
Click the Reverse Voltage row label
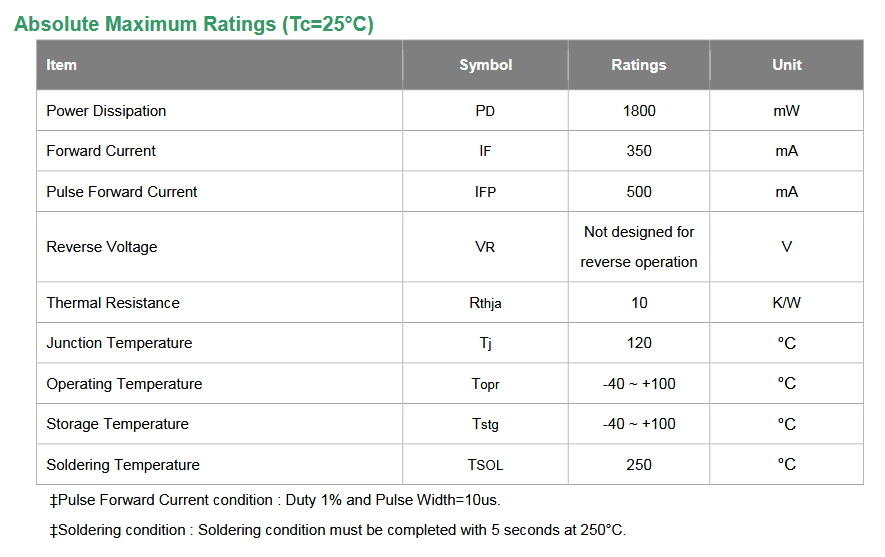(102, 247)
